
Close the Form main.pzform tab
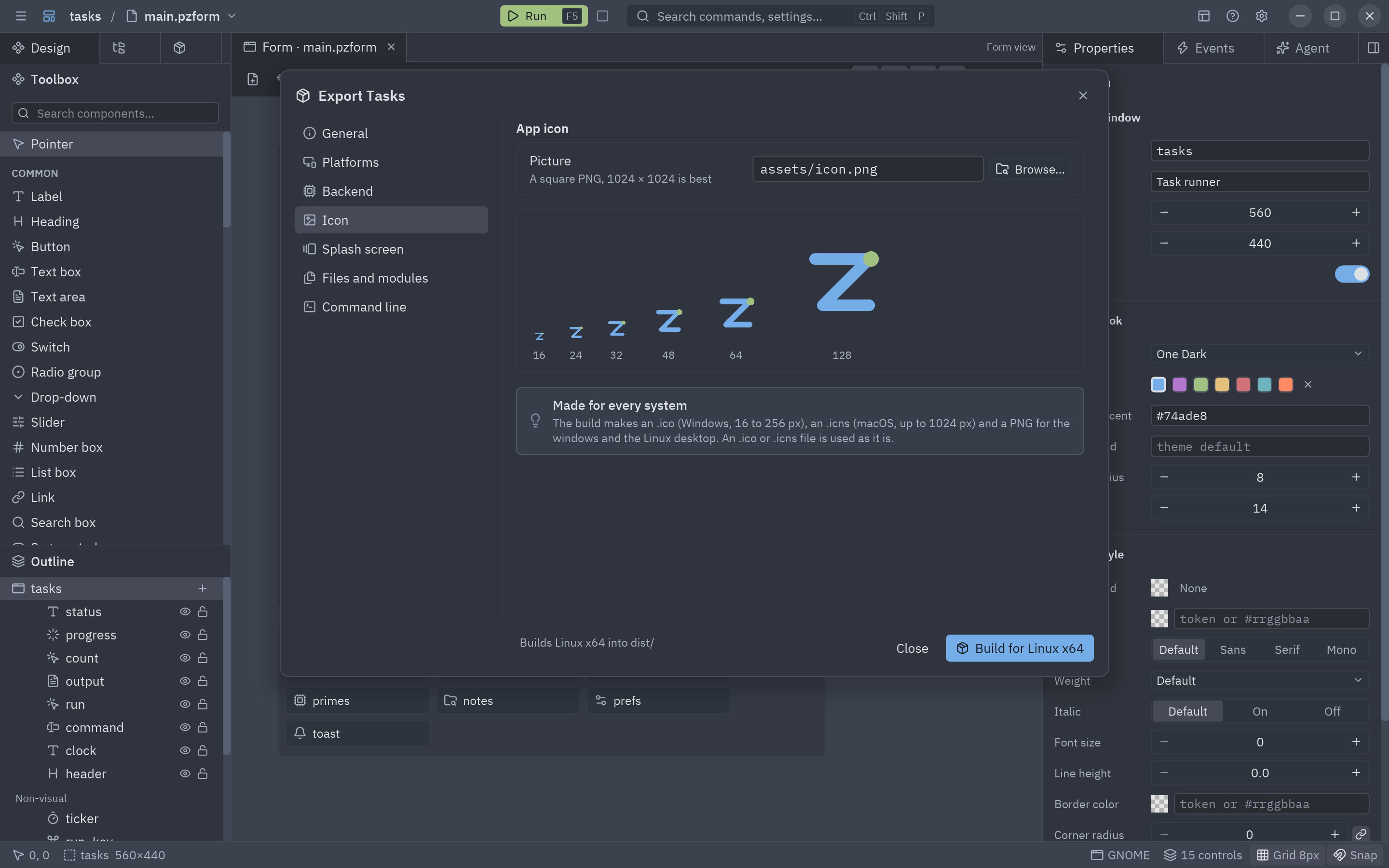[x=391, y=47]
